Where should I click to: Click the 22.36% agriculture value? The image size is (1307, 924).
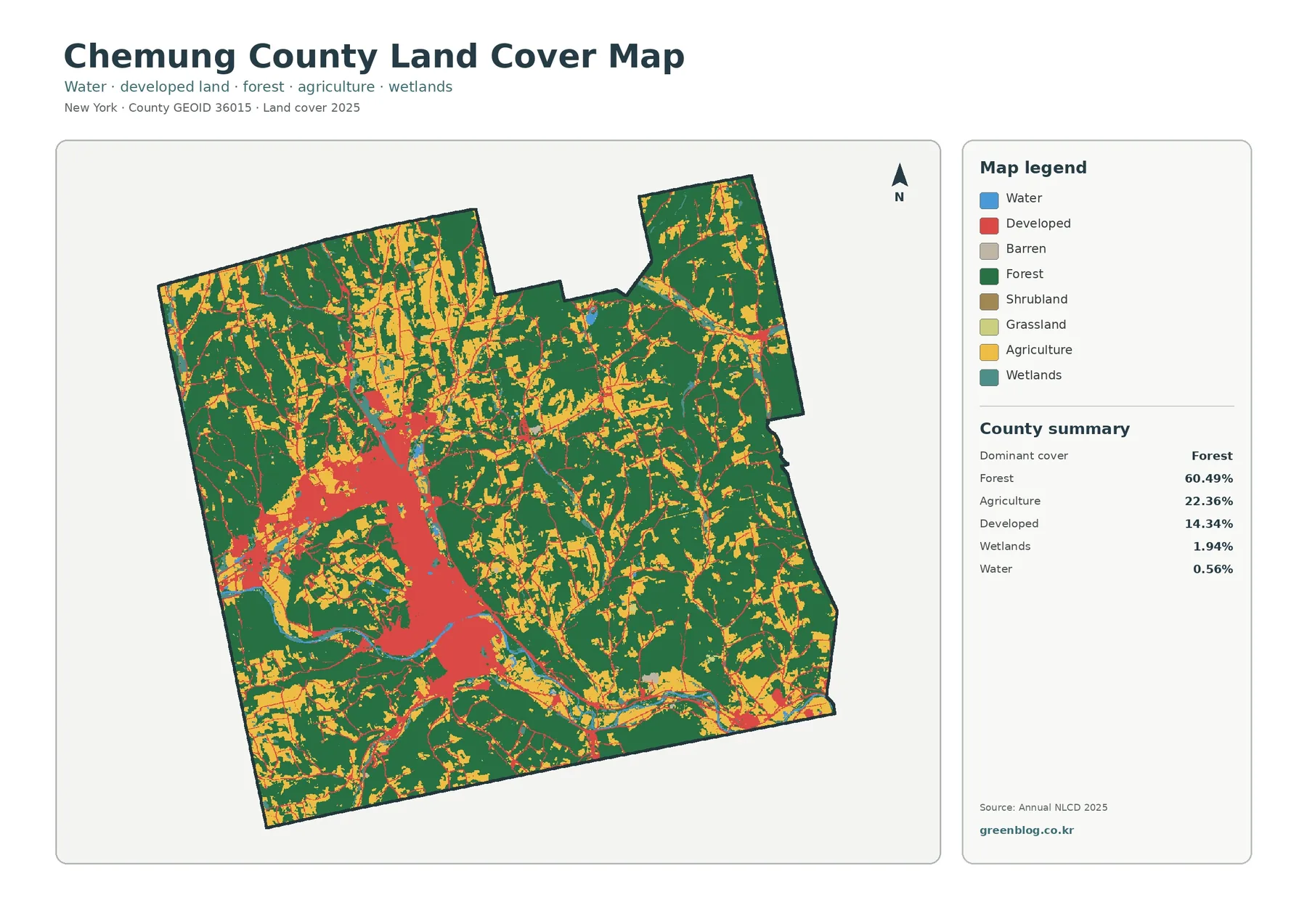1209,501
